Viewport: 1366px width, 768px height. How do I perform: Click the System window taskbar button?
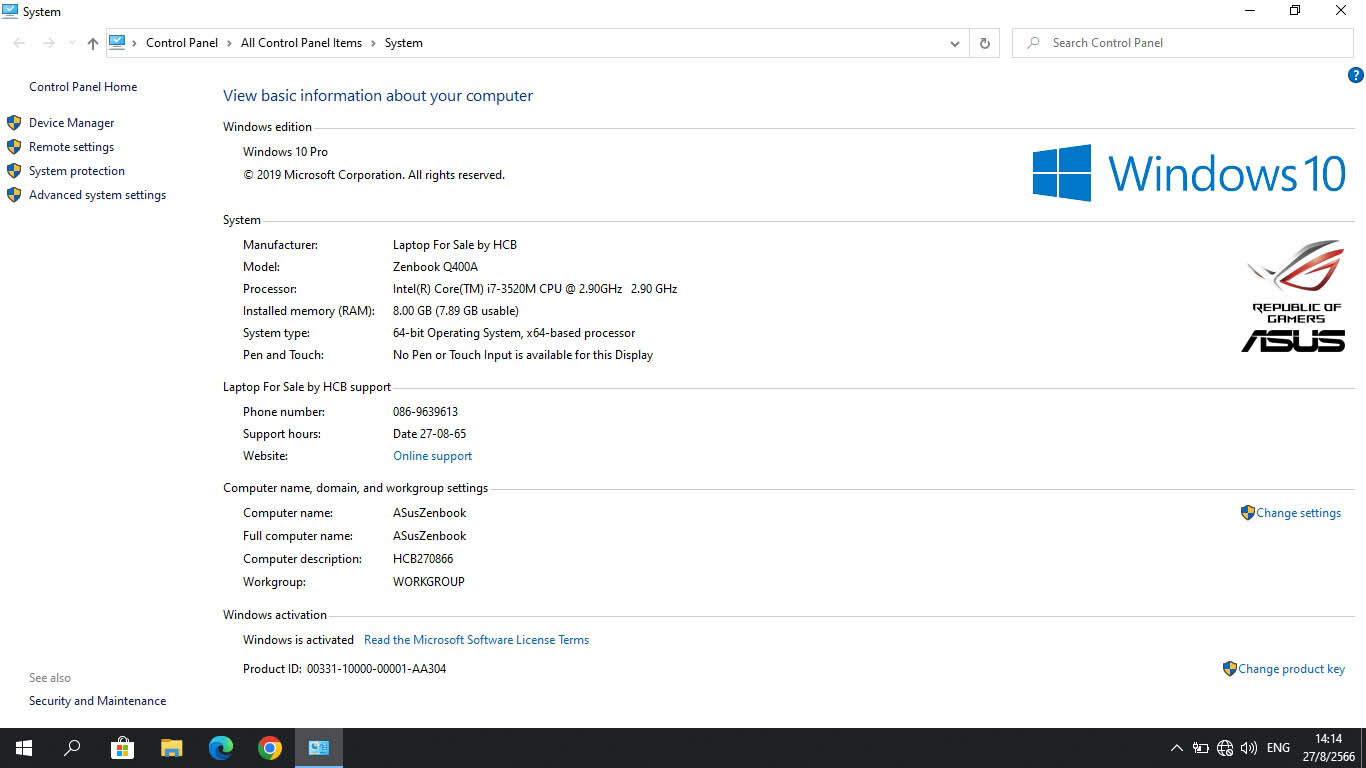319,748
